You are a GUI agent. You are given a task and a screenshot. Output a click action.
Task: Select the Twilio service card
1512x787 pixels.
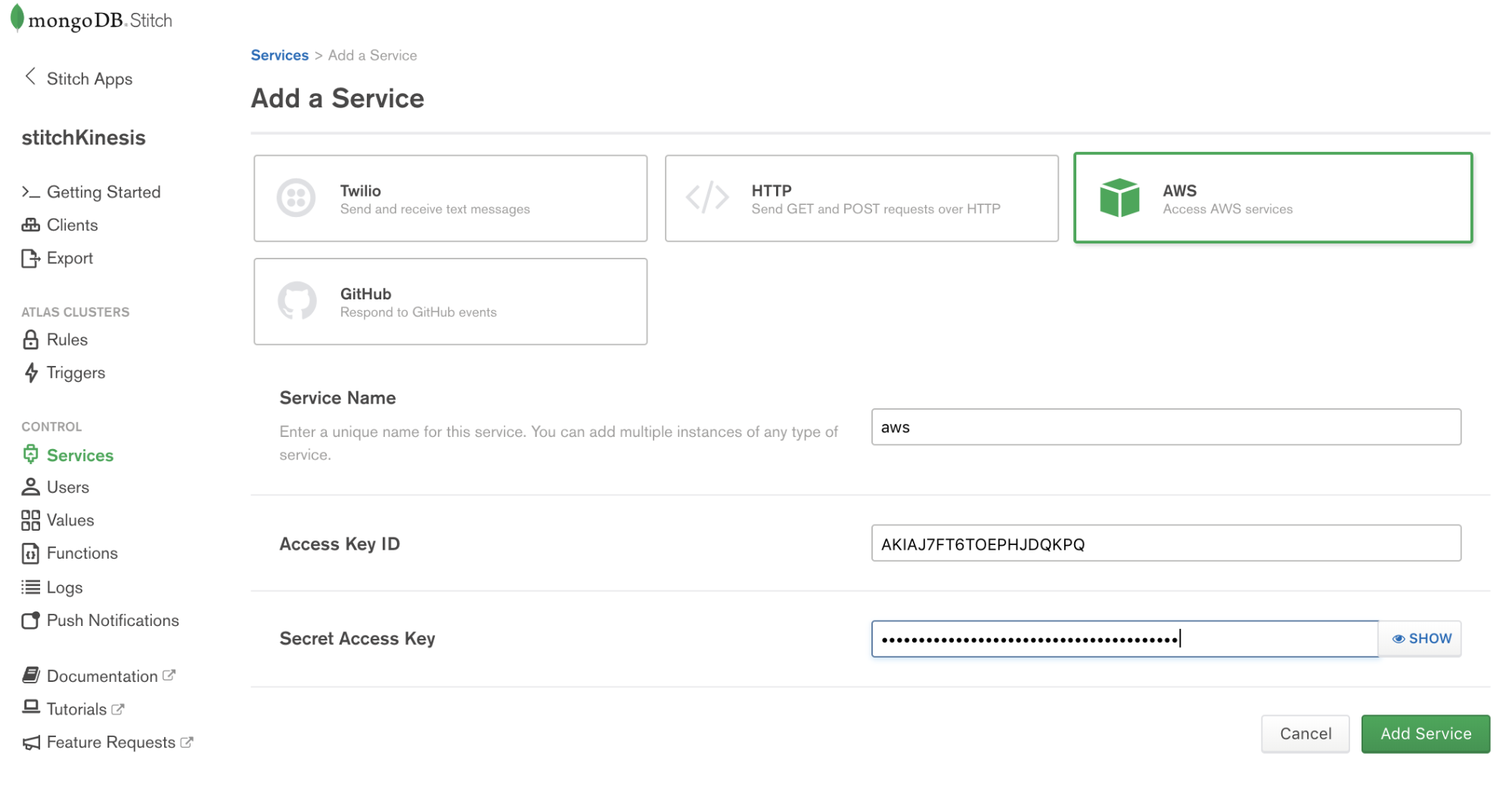click(451, 198)
